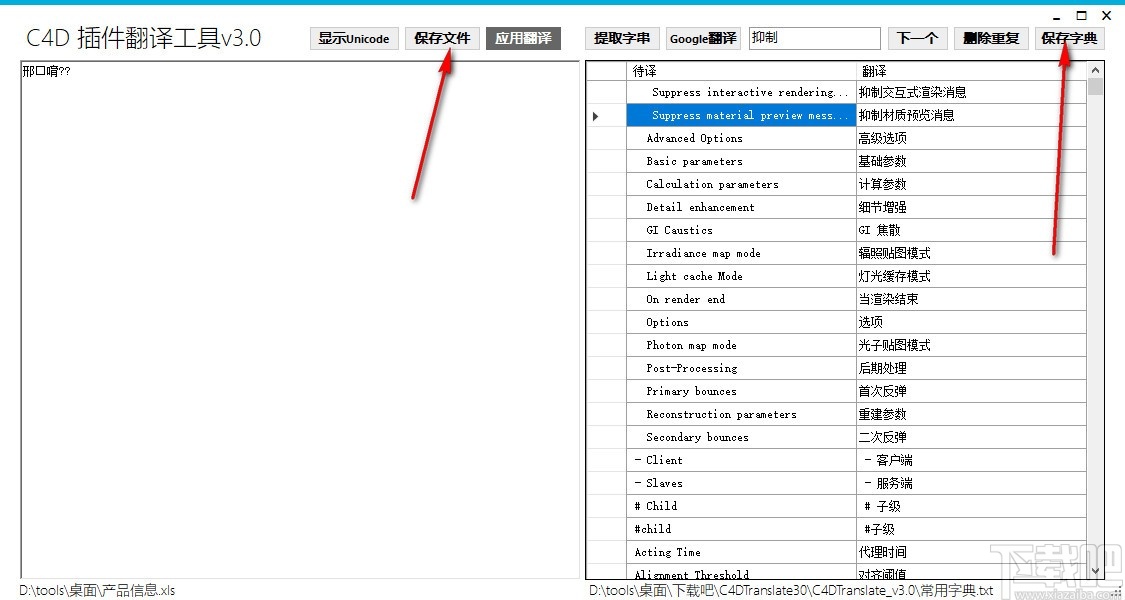Select cell 'Suppress interactive rendering...'
The image size is (1125, 600).
(x=741, y=93)
